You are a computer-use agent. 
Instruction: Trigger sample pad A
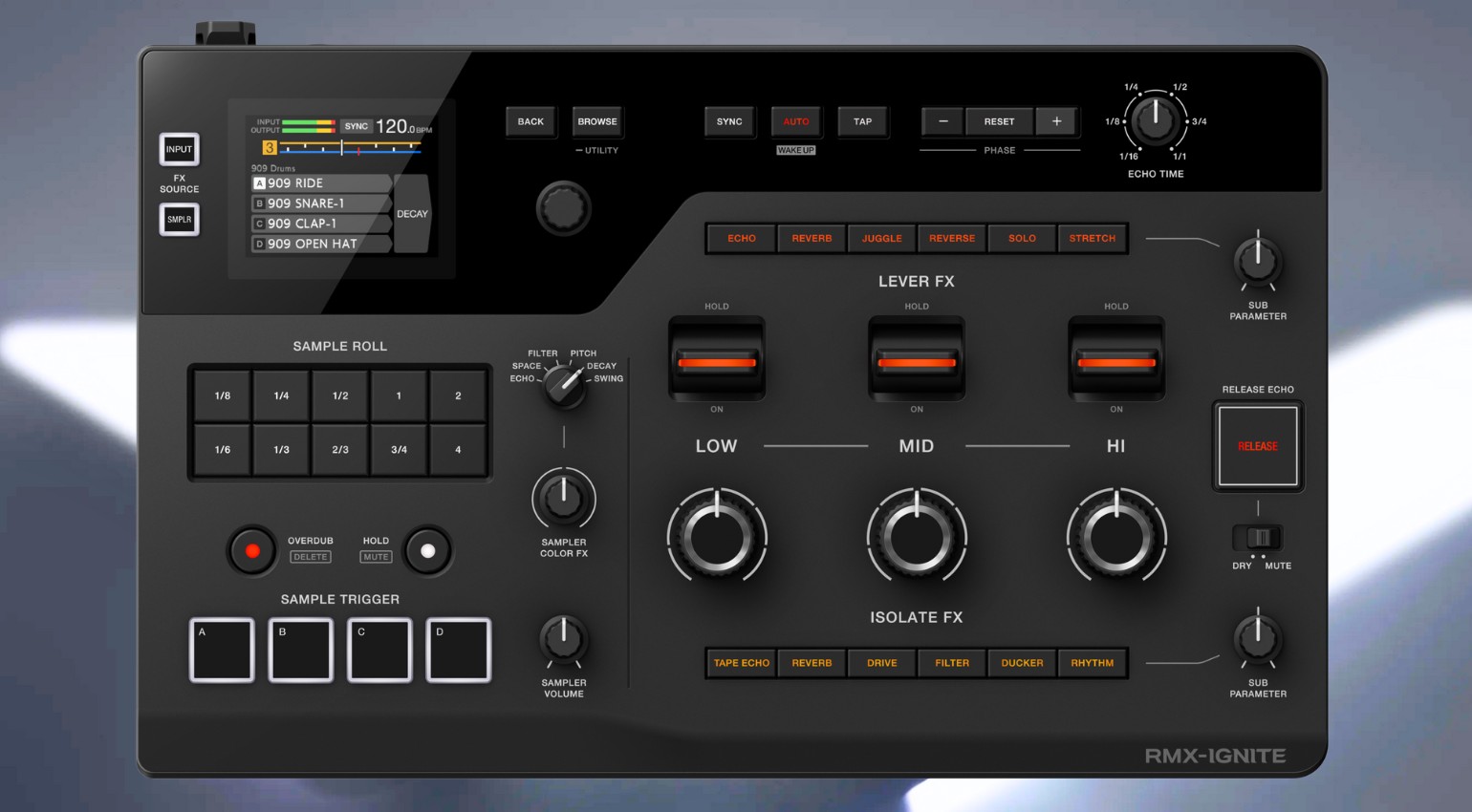coord(222,650)
